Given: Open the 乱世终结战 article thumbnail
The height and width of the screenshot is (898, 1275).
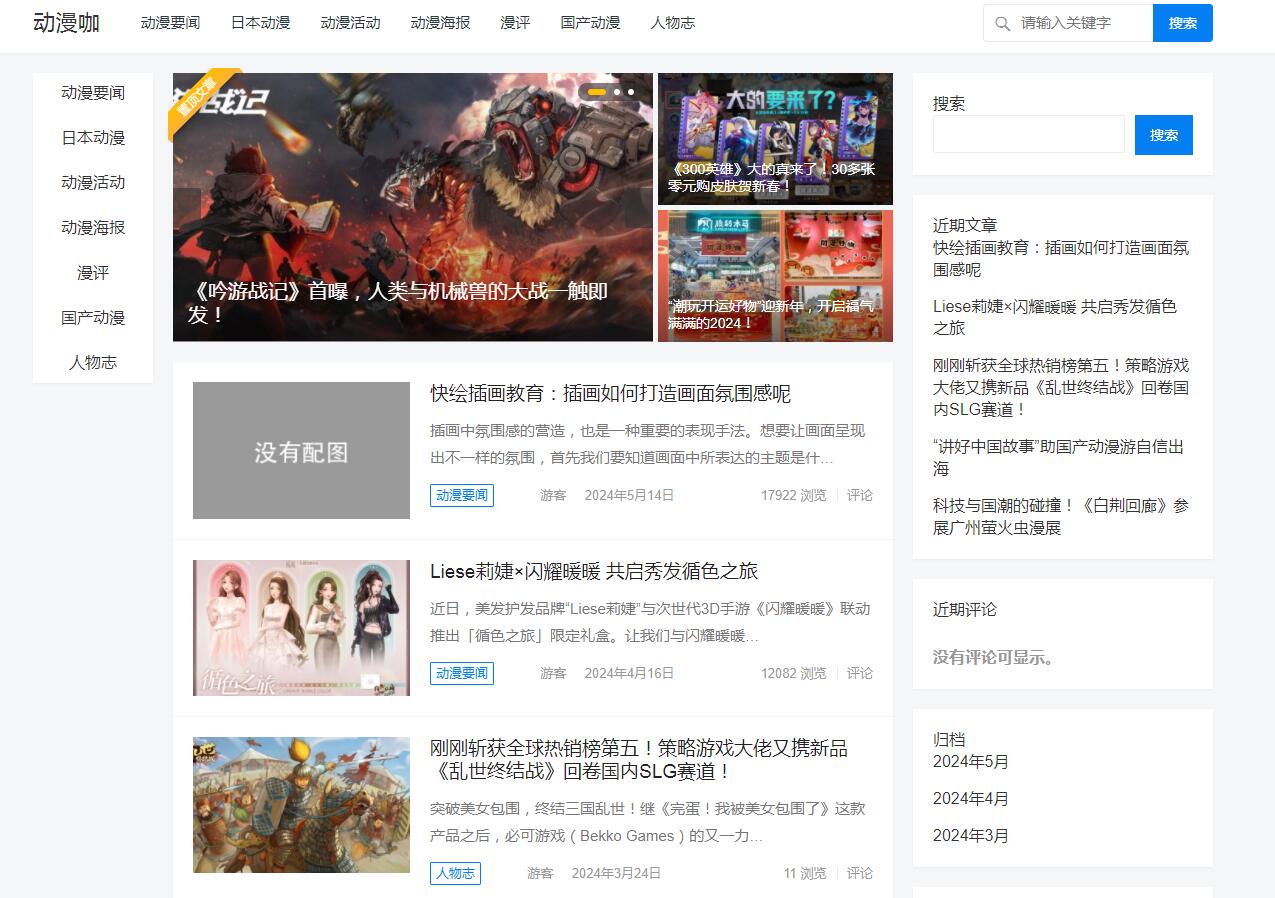Looking at the screenshot, I should pyautogui.click(x=301, y=805).
